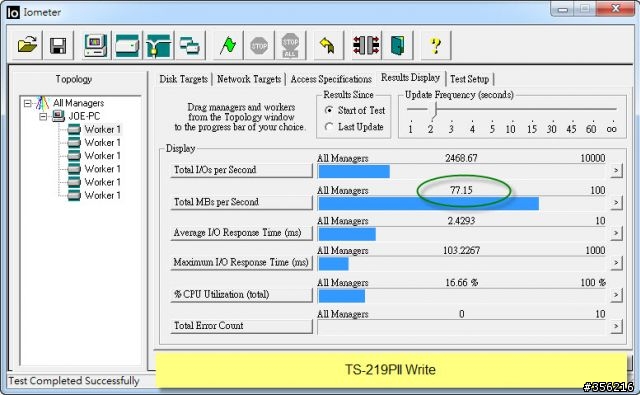Click the Stop All tests icon

point(290,45)
